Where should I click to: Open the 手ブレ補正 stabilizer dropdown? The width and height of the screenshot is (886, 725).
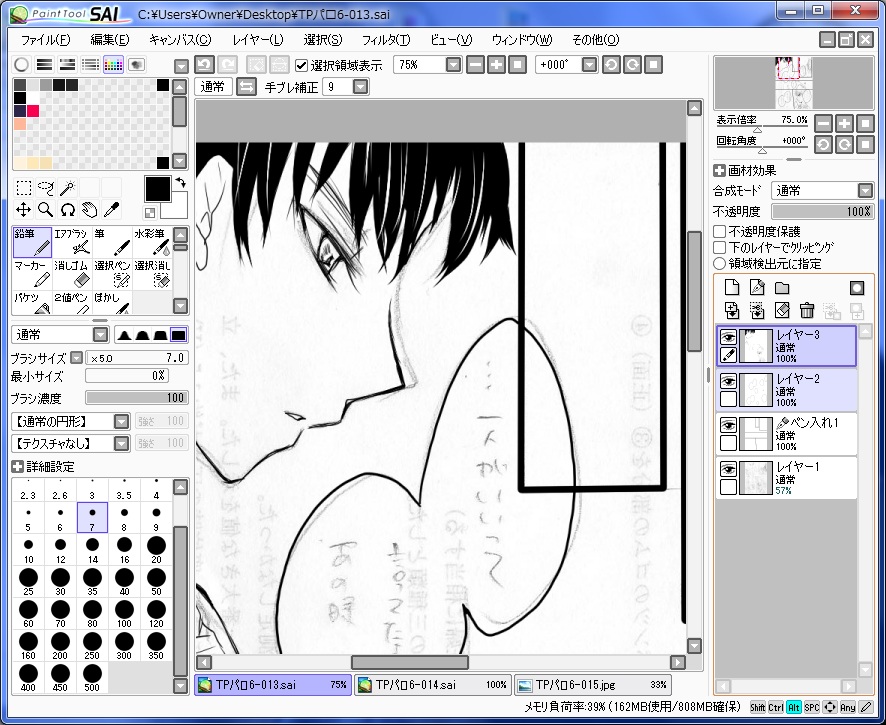click(x=361, y=86)
